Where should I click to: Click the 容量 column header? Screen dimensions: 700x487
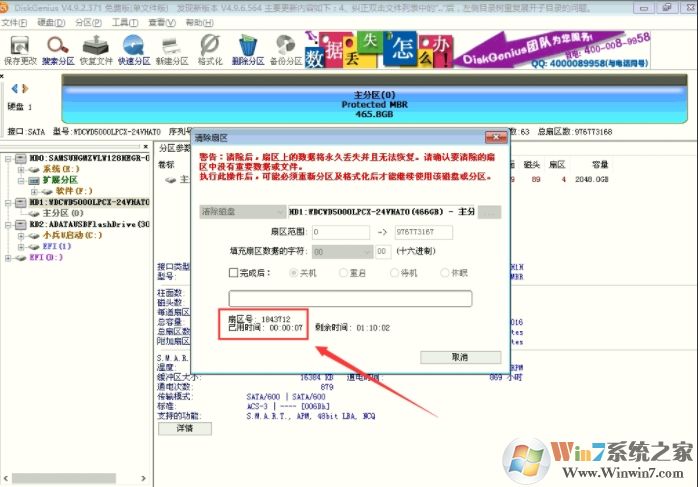(600, 165)
